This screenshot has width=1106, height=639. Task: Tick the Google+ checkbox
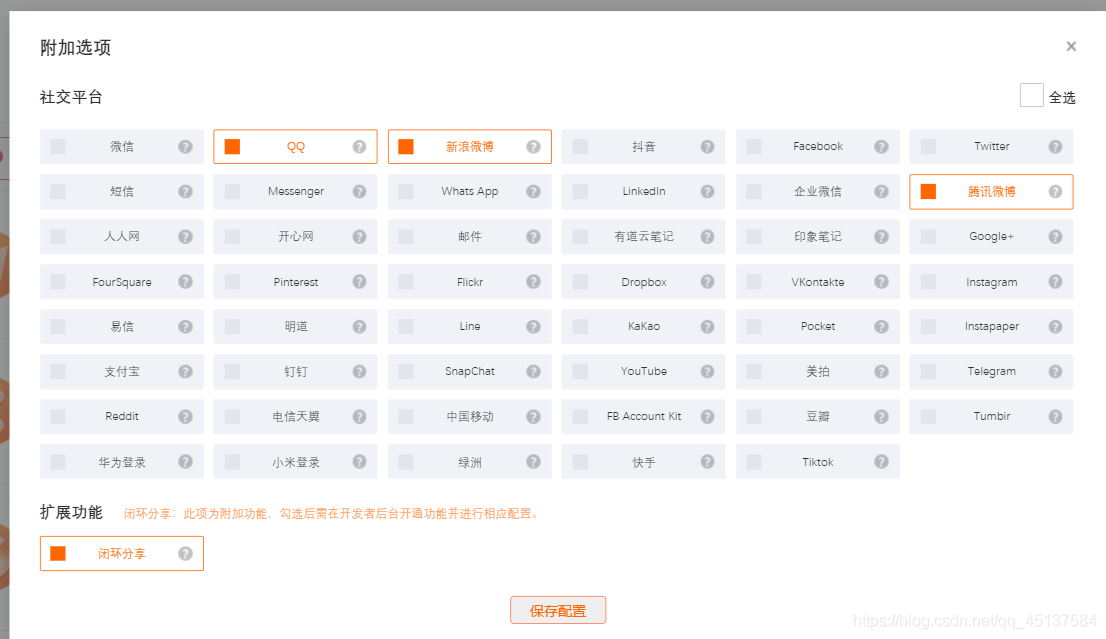(928, 236)
